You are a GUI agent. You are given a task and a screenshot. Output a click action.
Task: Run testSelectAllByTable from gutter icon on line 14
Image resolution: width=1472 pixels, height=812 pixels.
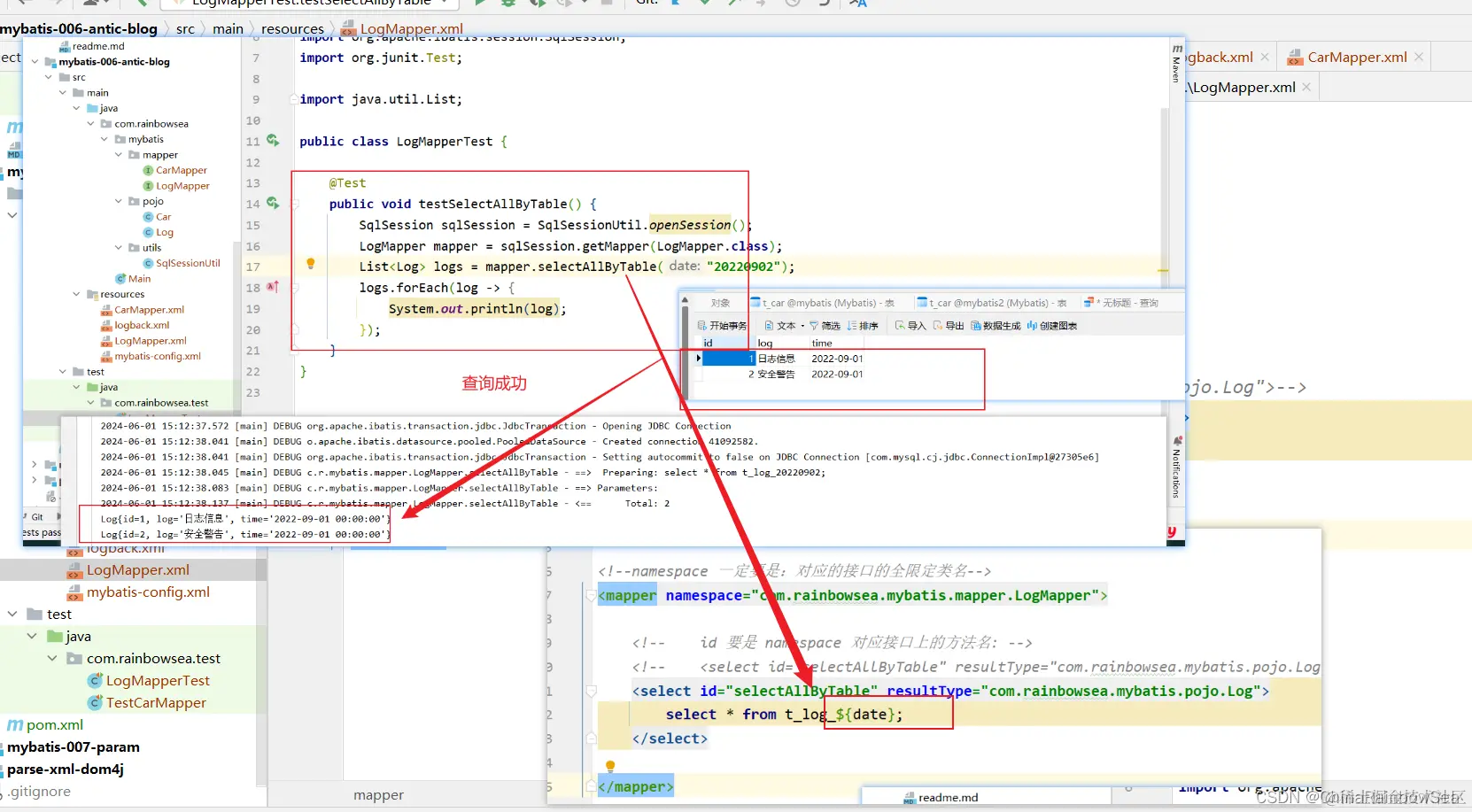click(x=273, y=204)
